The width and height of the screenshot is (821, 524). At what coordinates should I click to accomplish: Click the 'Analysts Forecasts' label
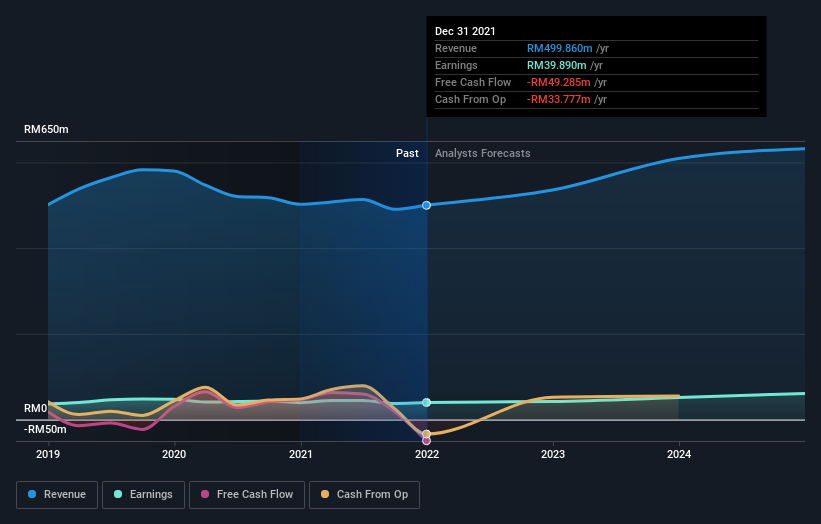[483, 153]
